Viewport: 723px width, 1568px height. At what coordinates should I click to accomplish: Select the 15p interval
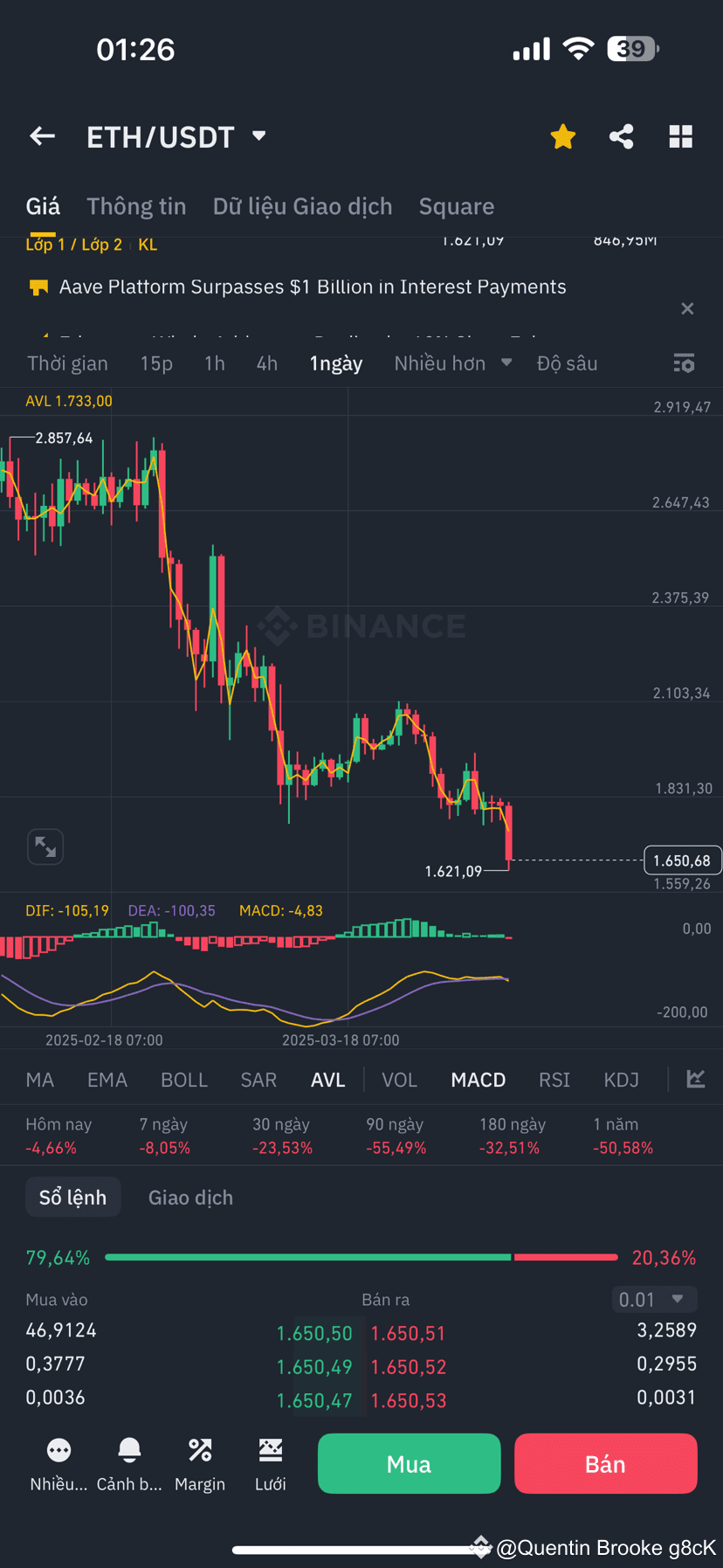click(x=156, y=363)
